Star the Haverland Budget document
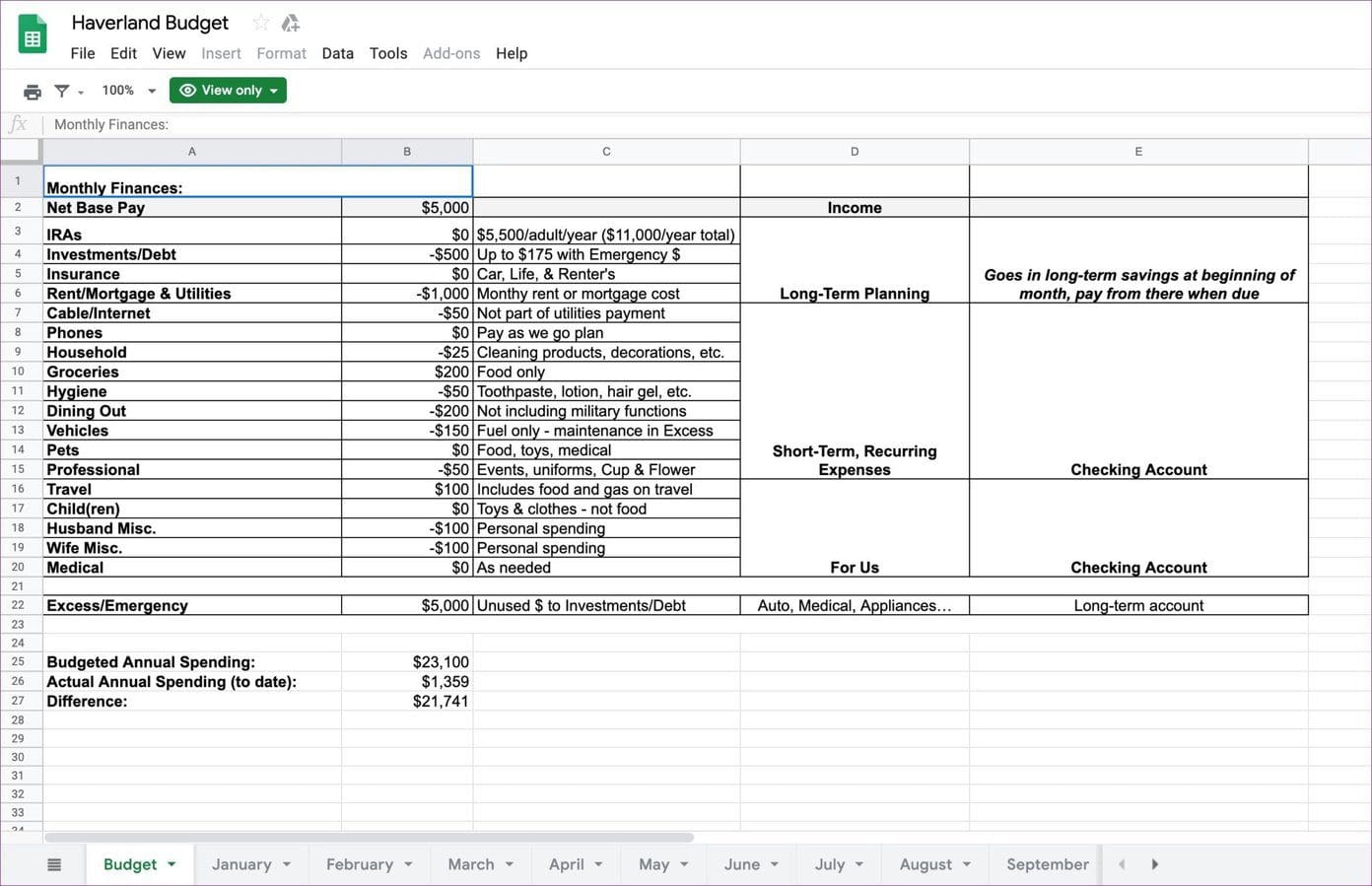Screen dimensions: 1372x886 261,23
